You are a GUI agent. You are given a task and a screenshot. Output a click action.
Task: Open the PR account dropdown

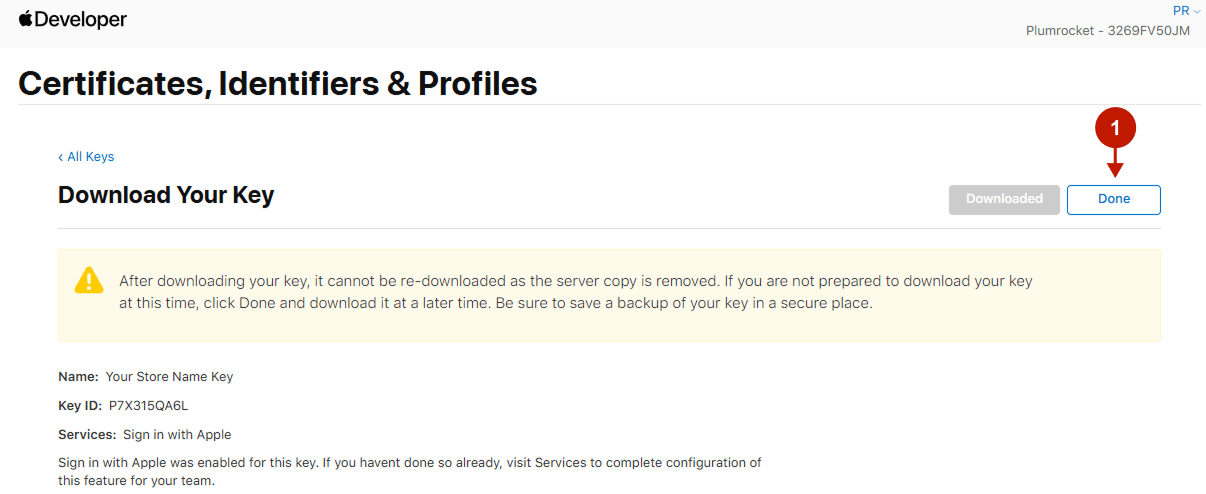(1186, 11)
